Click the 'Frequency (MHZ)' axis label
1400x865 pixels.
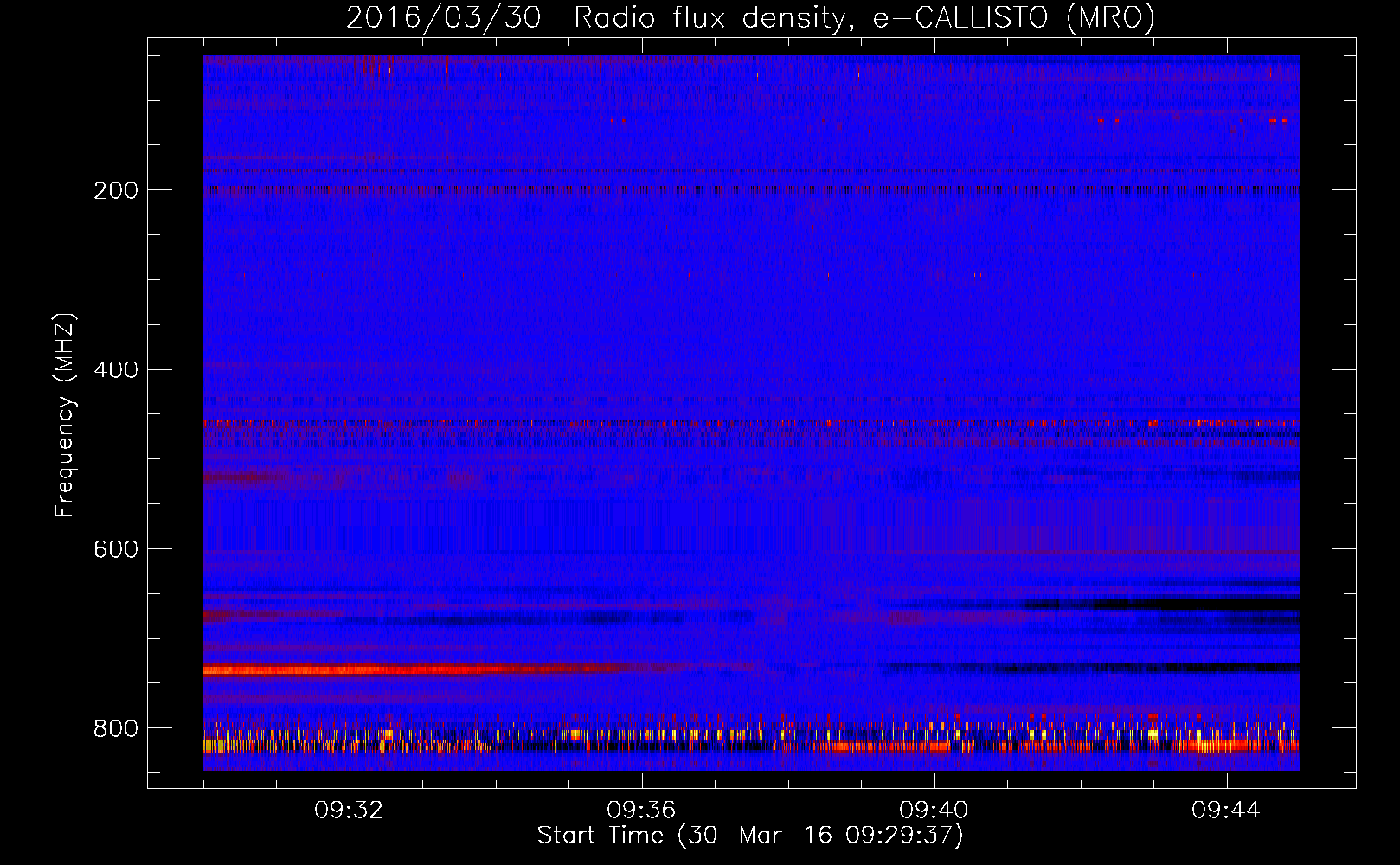(x=64, y=414)
